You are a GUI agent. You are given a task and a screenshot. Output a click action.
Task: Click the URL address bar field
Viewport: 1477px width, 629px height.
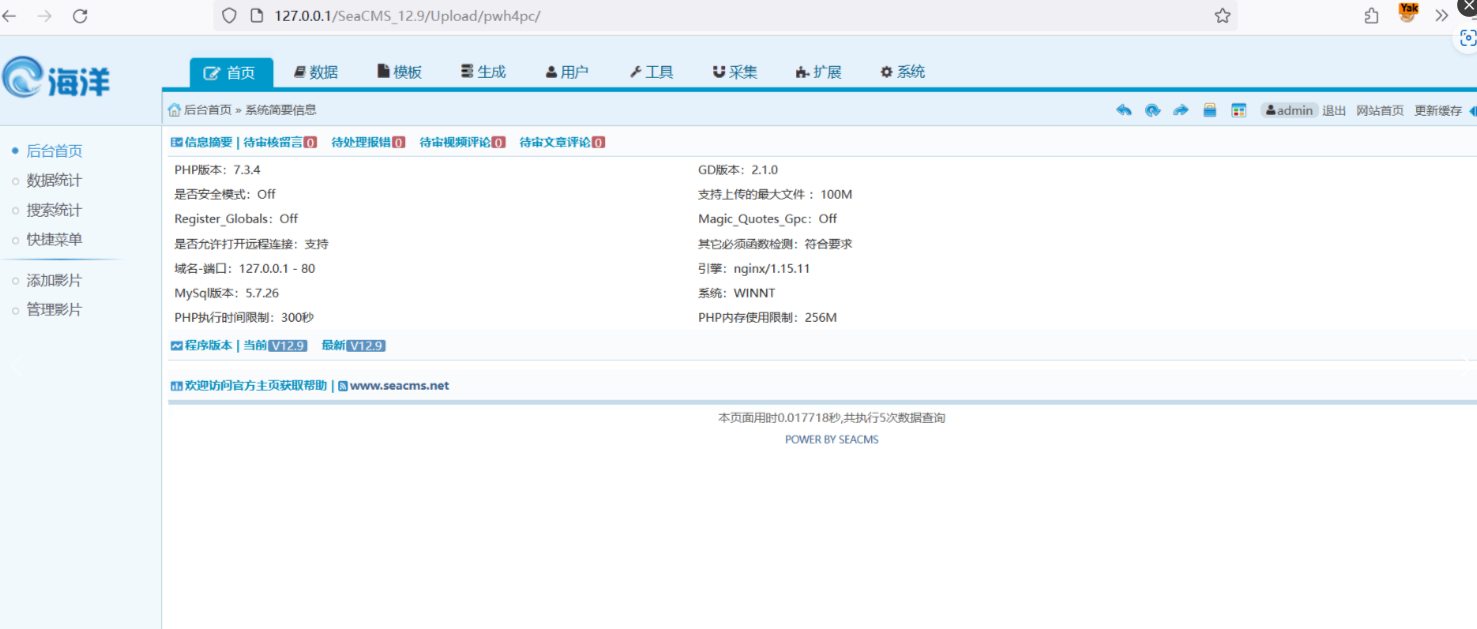(725, 16)
